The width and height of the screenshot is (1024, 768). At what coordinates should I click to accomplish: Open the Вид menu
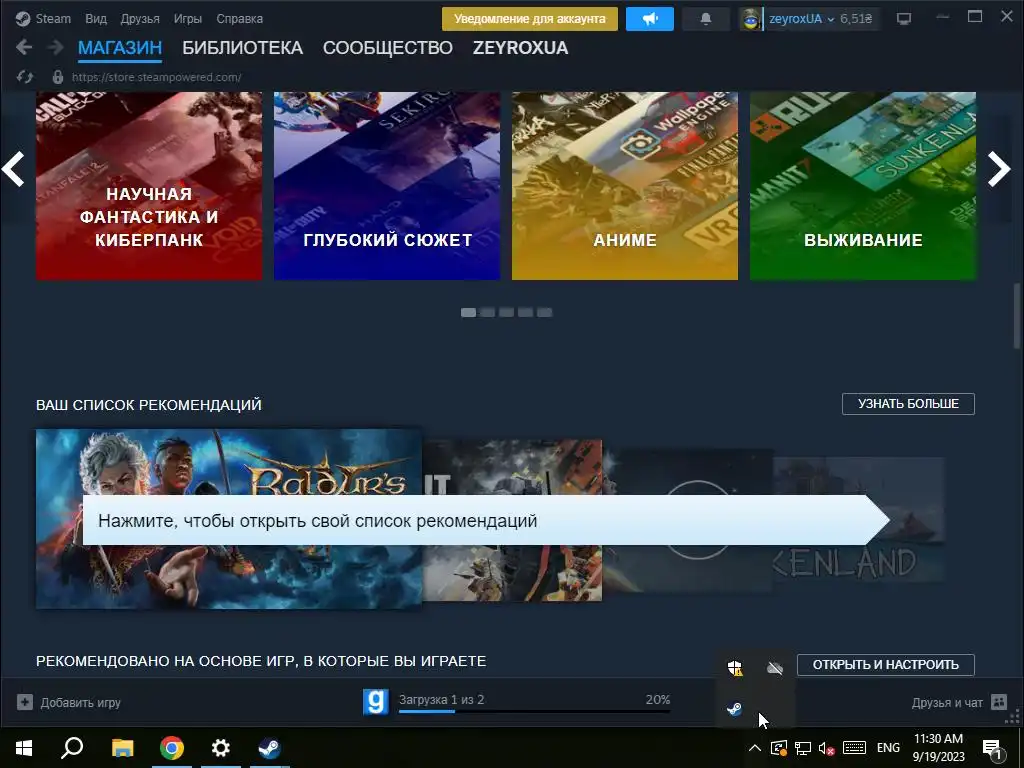(x=96, y=19)
